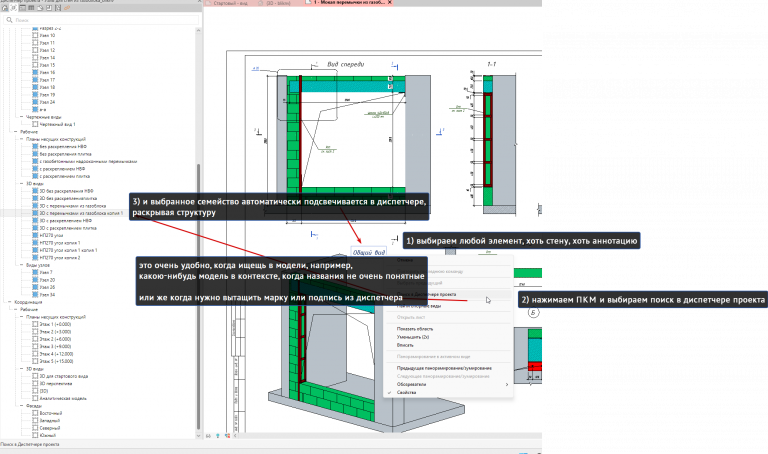Click the scrollbar down arrow in project browser
Screen dimensions: 768x454
click(198, 435)
